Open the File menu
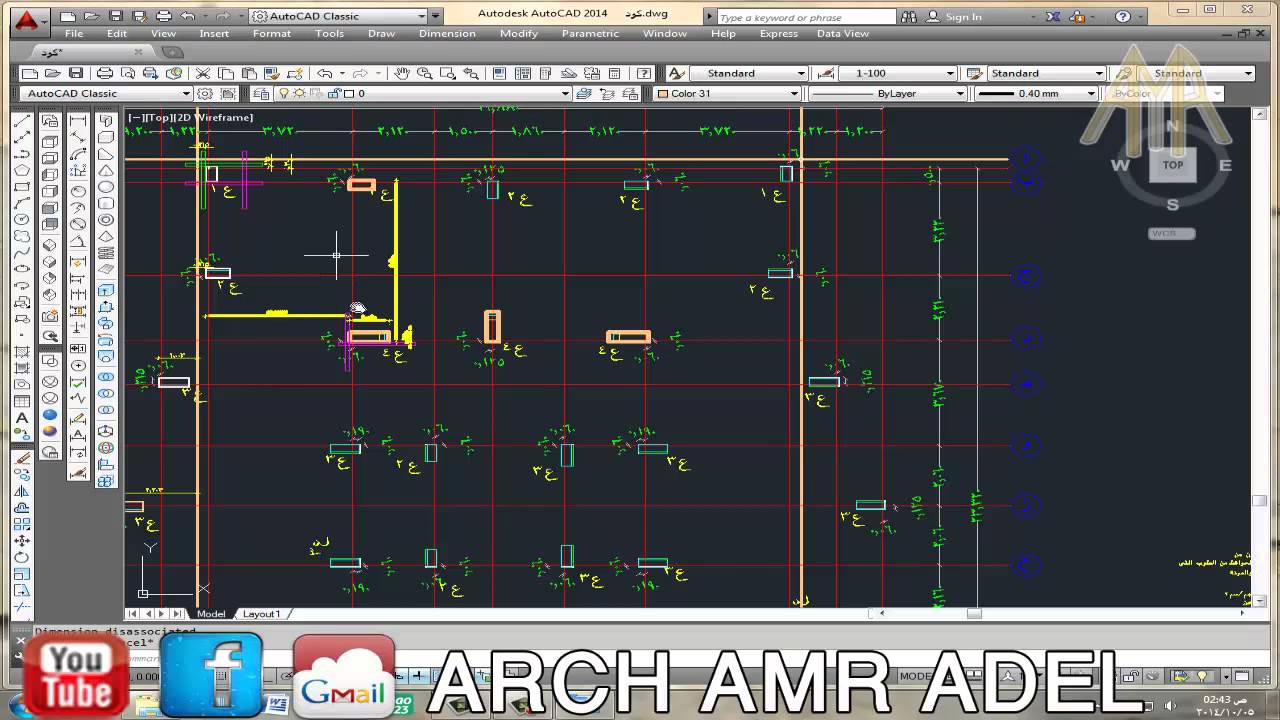Image resolution: width=1280 pixels, height=720 pixels. coord(74,33)
